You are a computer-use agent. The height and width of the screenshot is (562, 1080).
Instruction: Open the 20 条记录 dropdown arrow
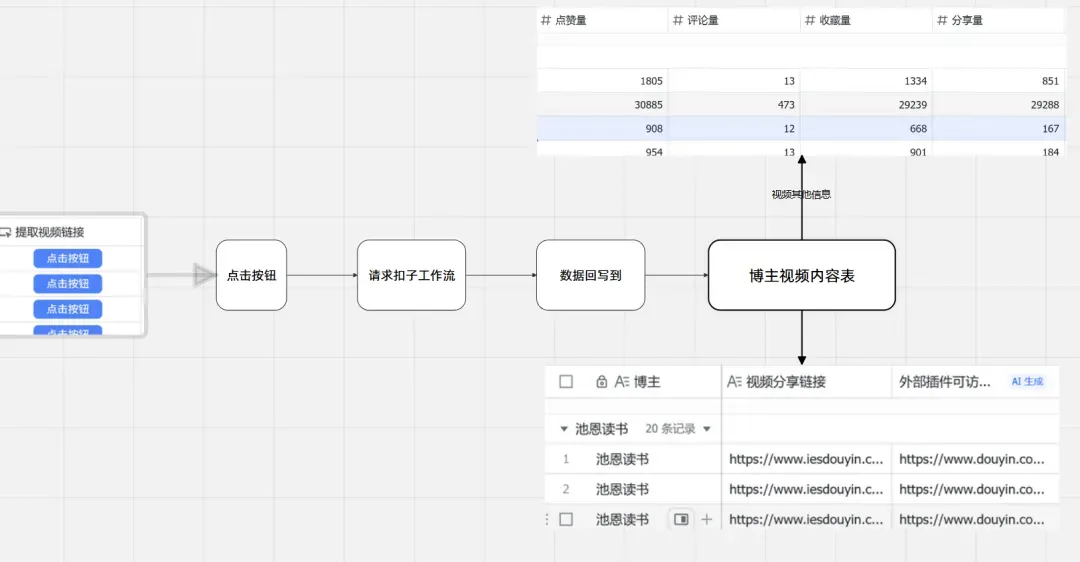click(x=707, y=429)
